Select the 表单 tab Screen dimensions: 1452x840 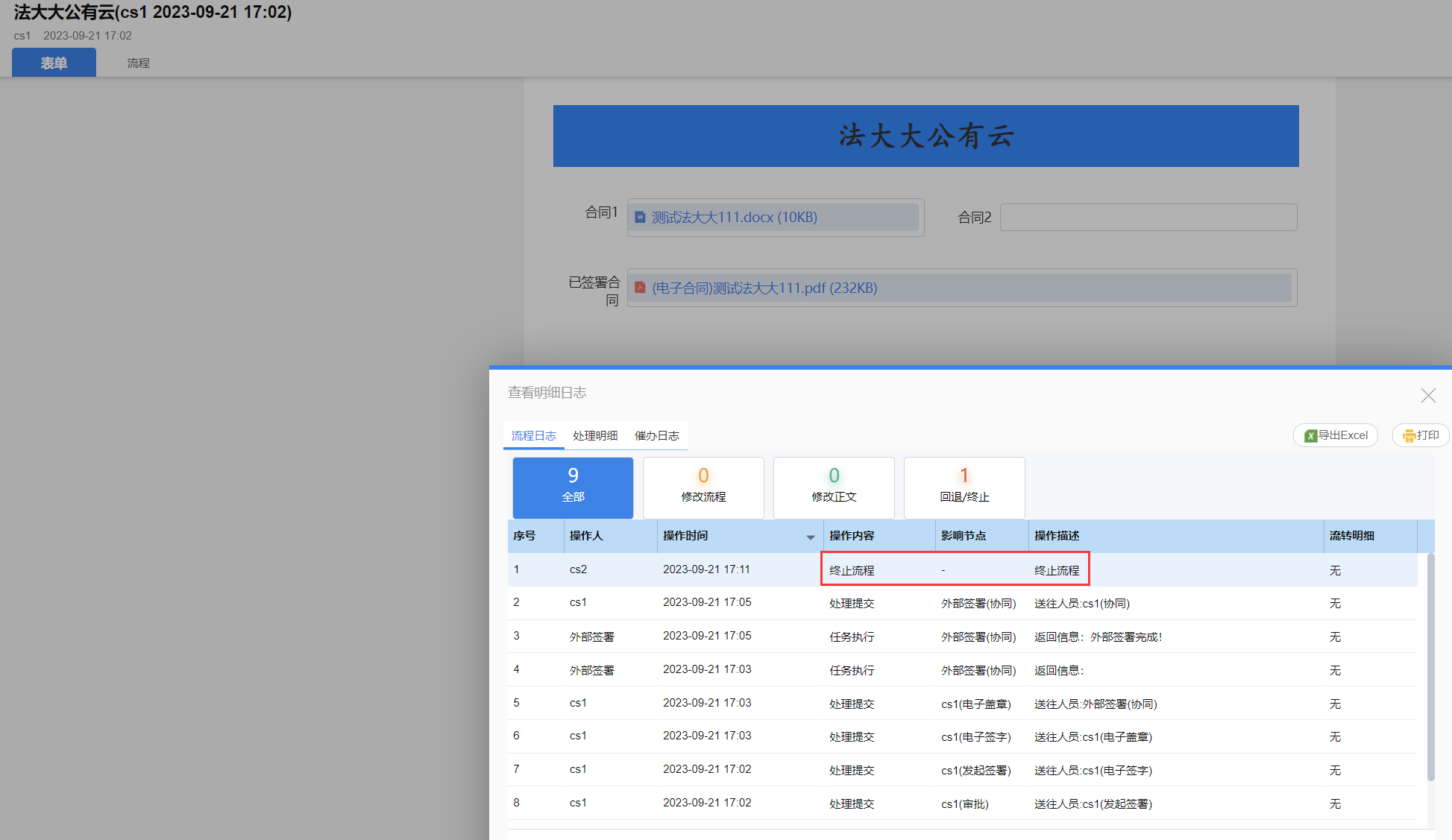(x=54, y=63)
